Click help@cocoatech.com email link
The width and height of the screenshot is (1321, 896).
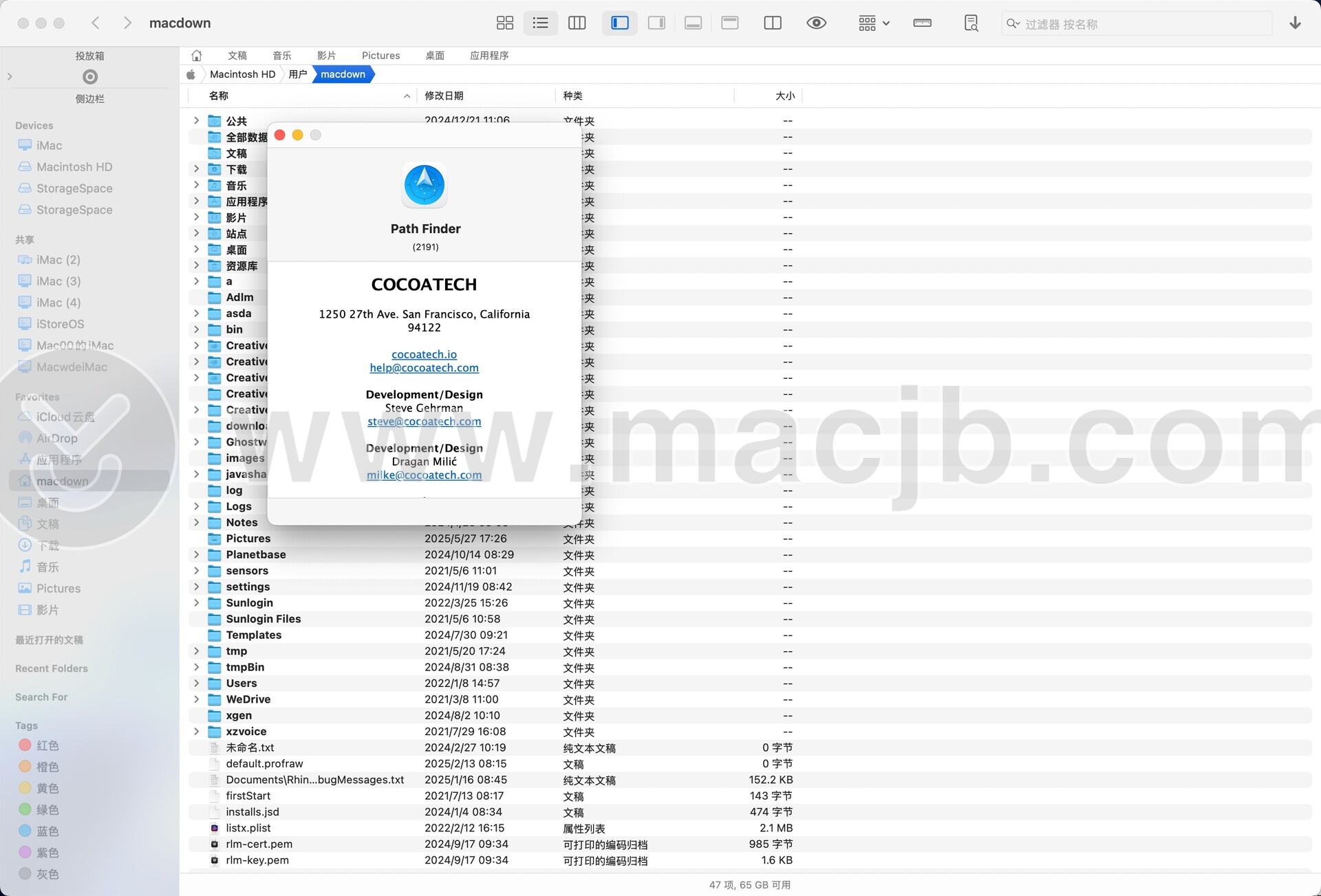424,368
